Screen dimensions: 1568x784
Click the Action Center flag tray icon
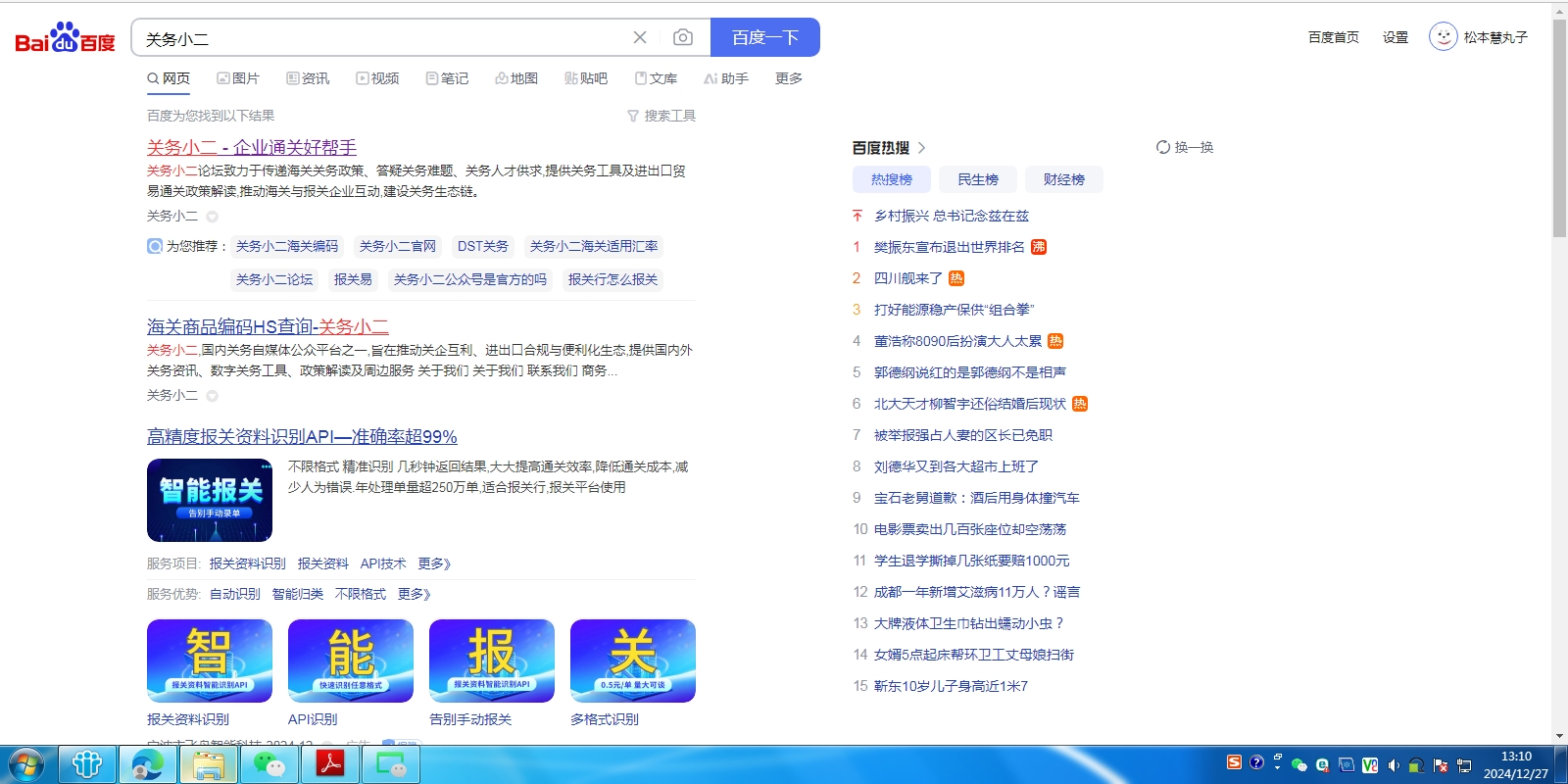pyautogui.click(x=1441, y=765)
